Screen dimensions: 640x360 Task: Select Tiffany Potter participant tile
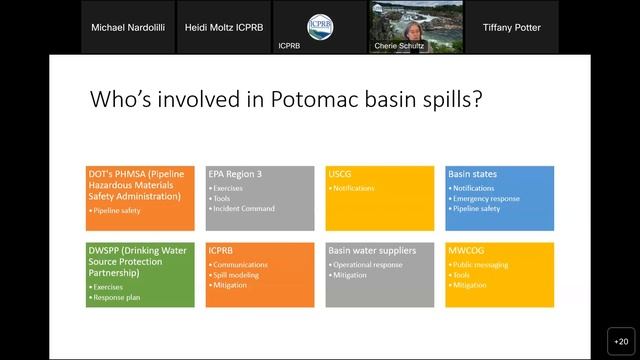(x=512, y=27)
